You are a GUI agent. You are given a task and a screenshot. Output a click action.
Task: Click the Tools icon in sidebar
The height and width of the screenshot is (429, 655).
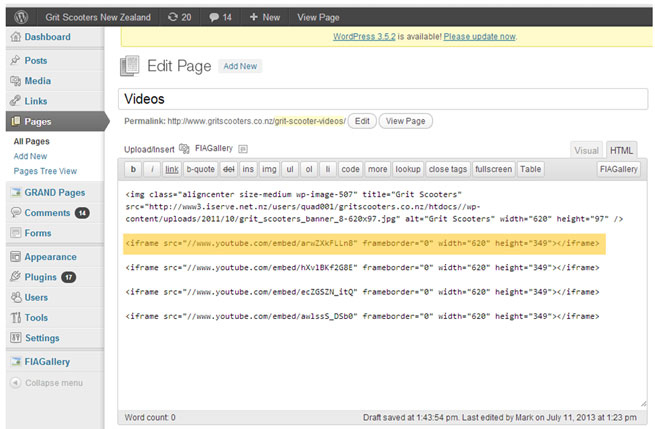(x=15, y=317)
